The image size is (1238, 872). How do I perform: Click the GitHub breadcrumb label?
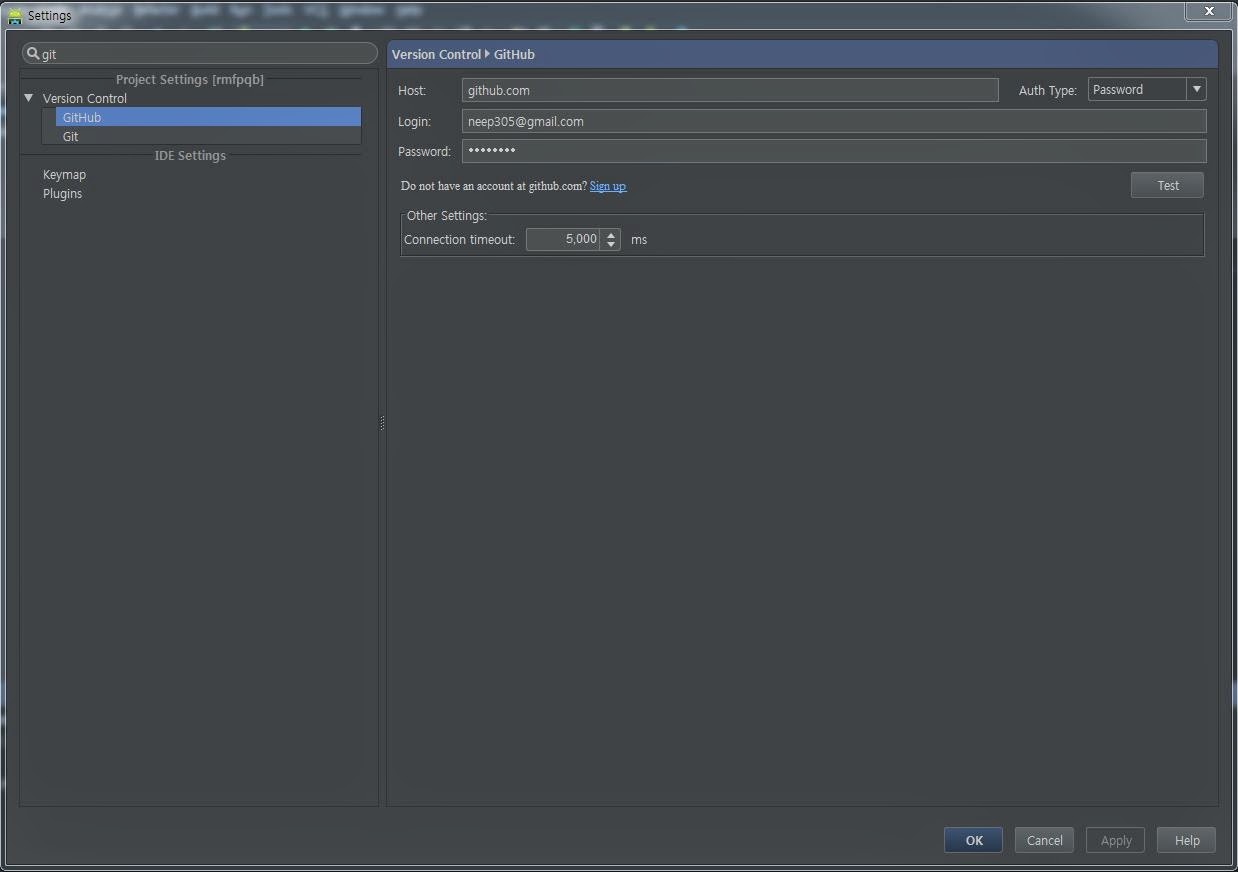coord(513,54)
